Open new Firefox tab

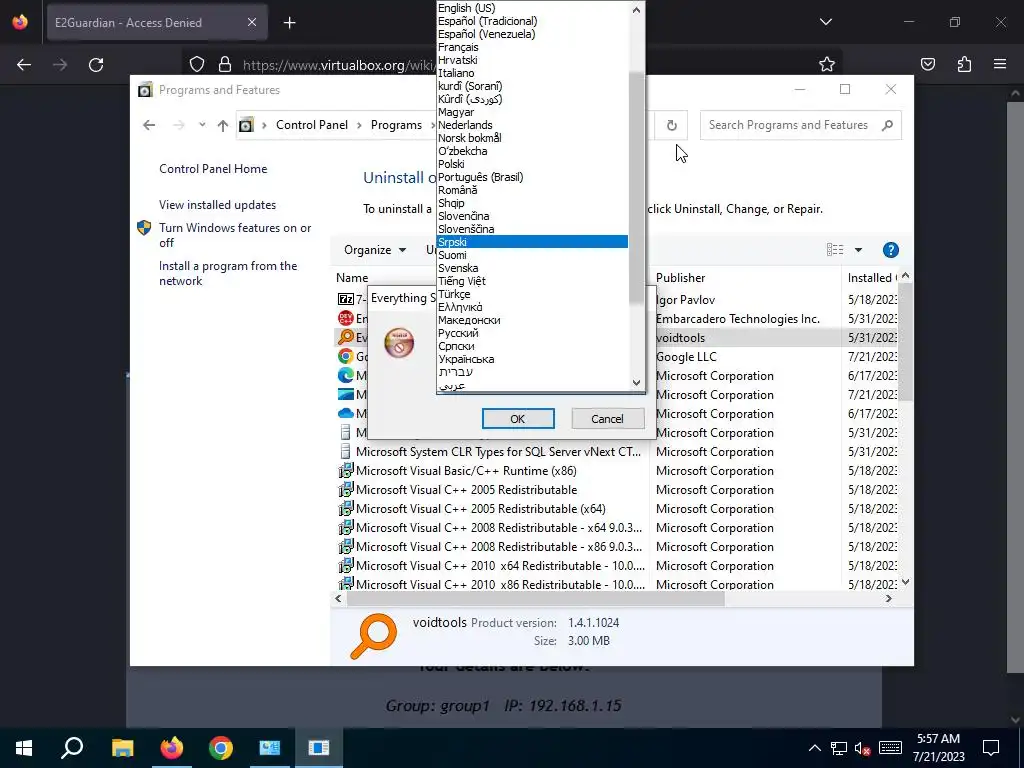tap(289, 23)
